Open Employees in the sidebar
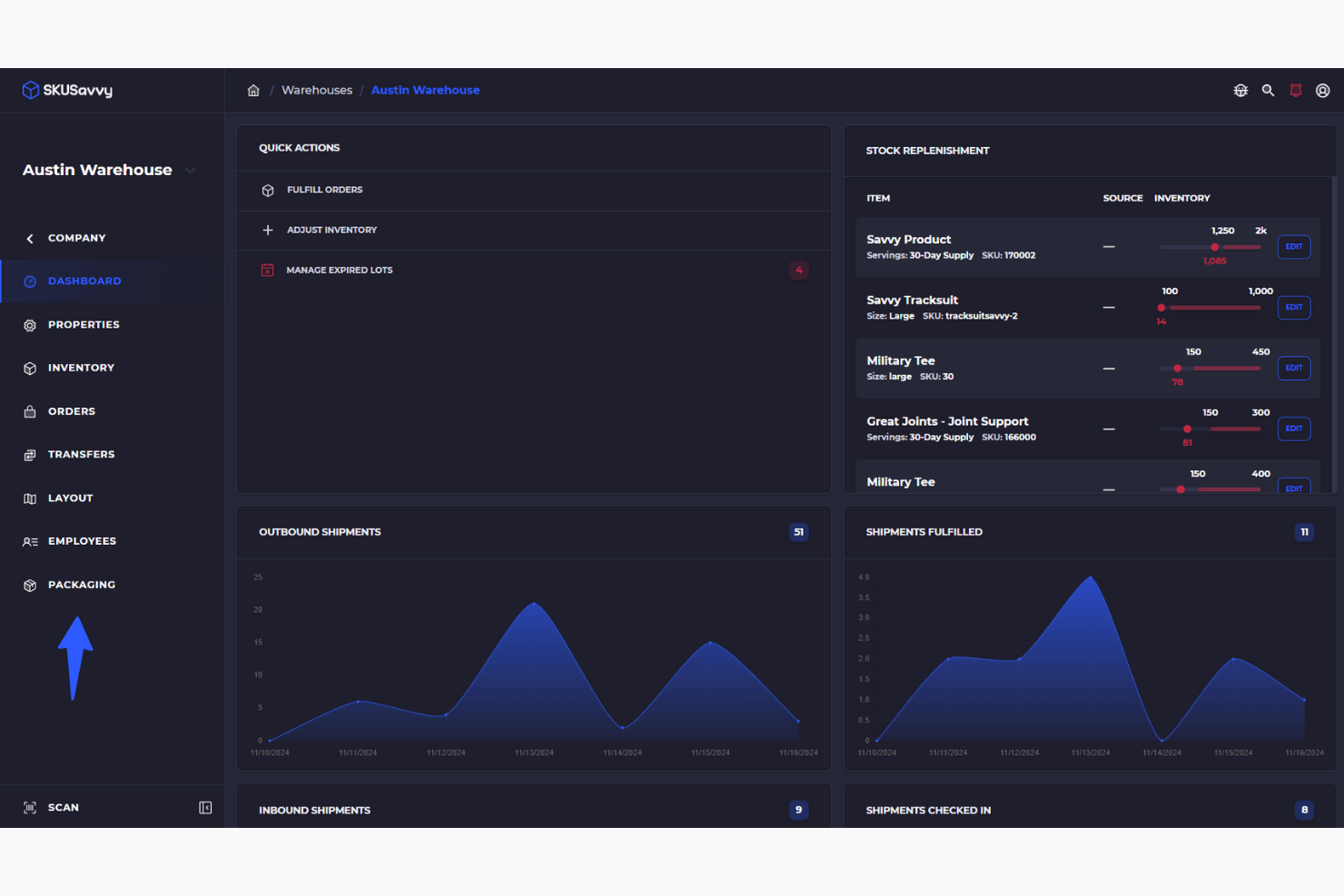The width and height of the screenshot is (1344, 896). [x=82, y=541]
